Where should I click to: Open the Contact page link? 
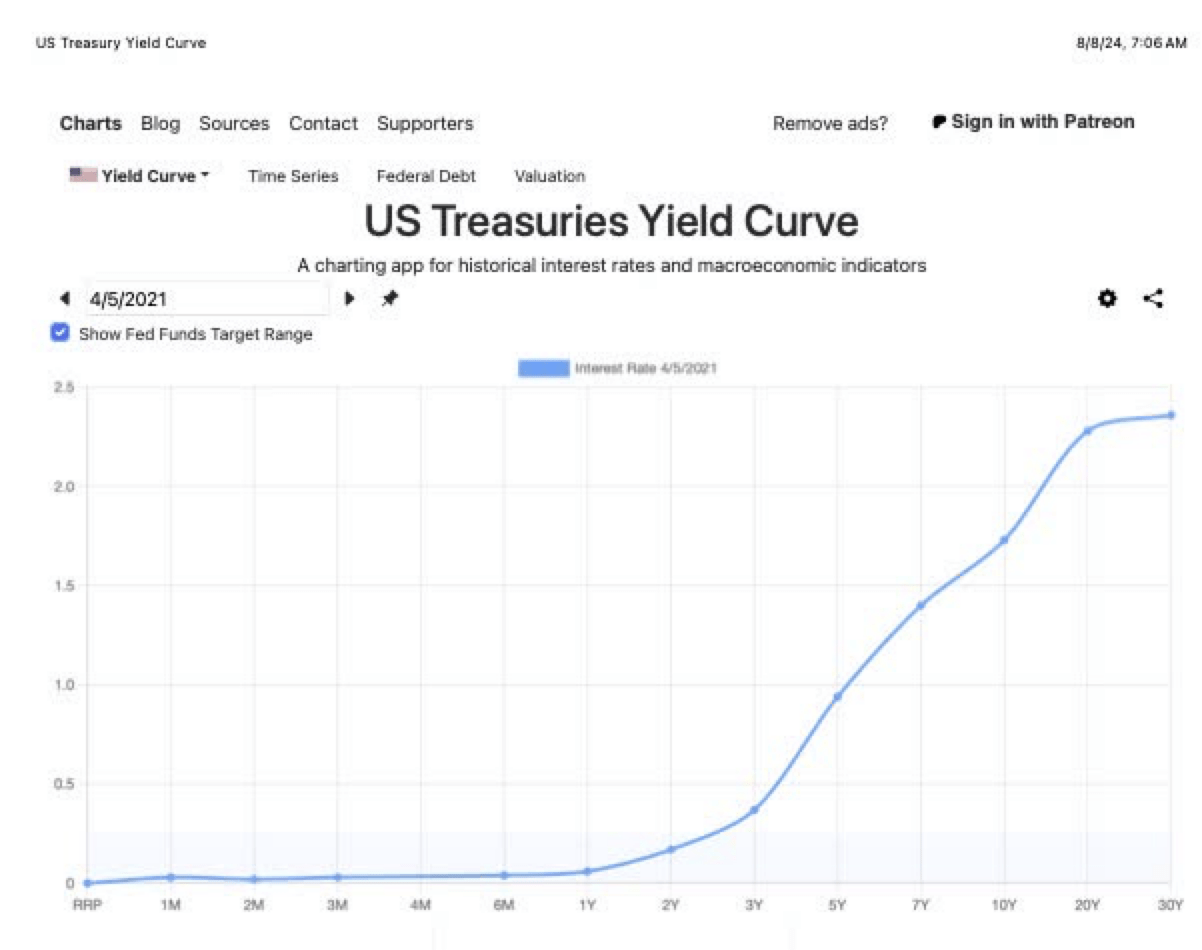[323, 124]
